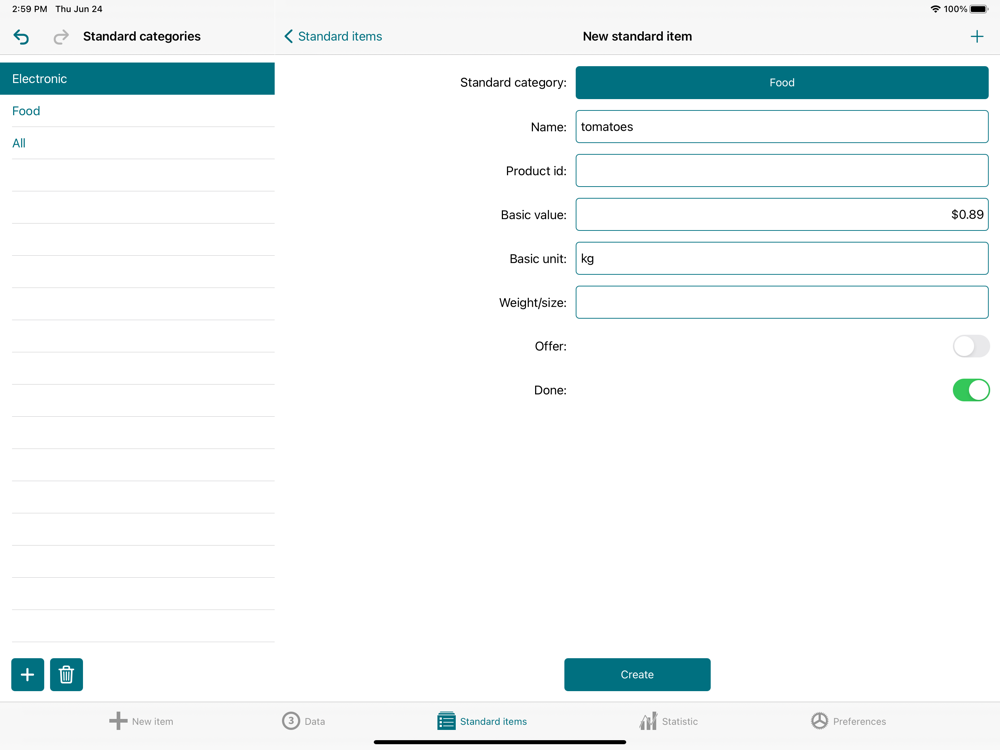Tap the Offer: label

click(550, 346)
